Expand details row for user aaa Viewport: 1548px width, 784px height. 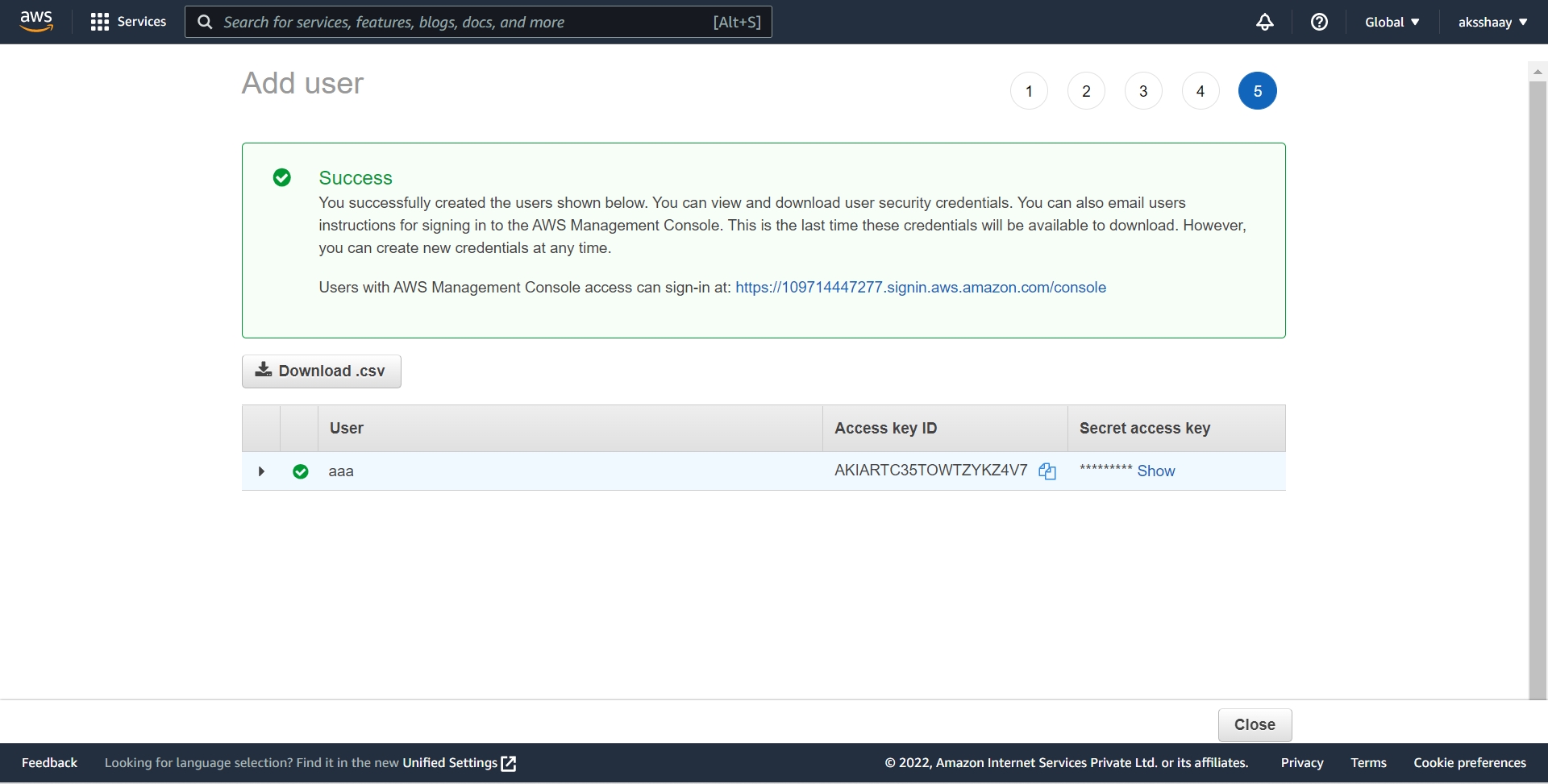[x=261, y=471]
